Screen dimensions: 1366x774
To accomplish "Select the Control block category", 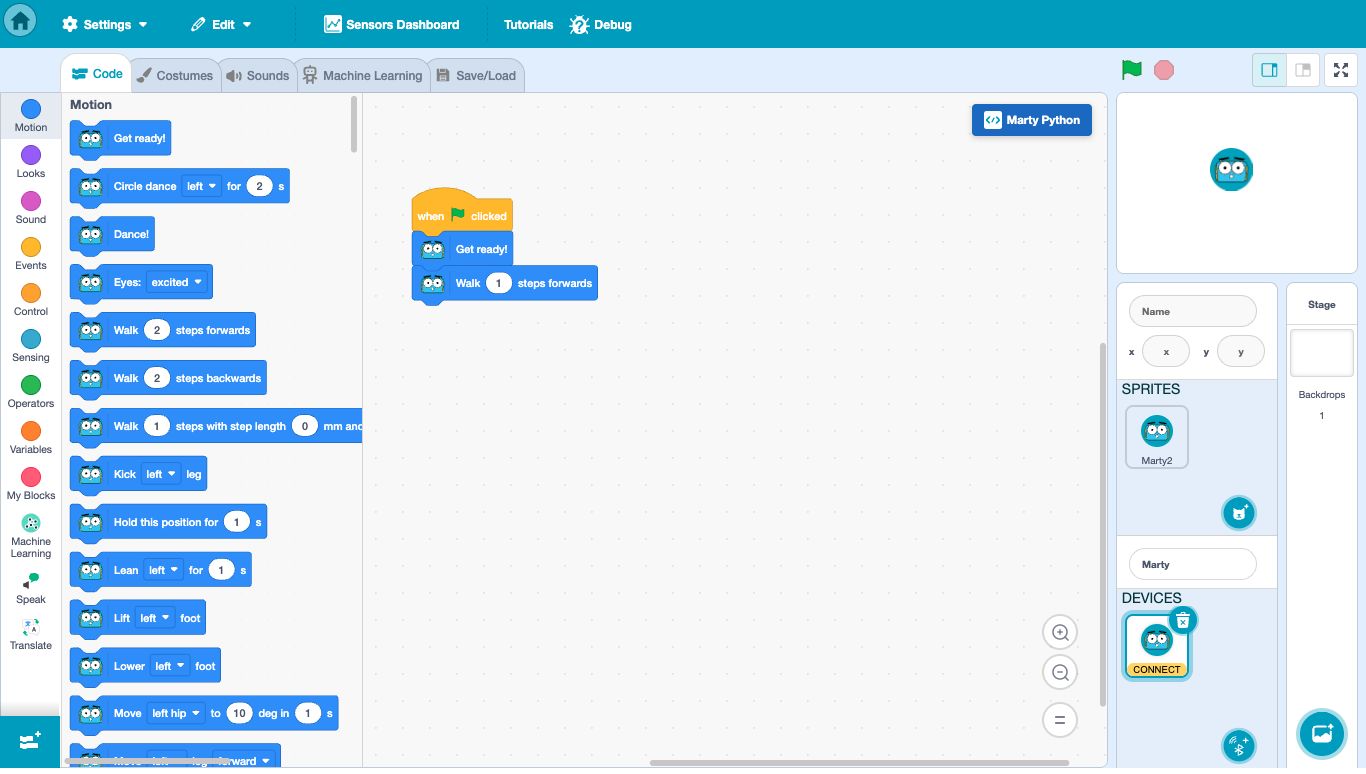I will click(x=31, y=299).
